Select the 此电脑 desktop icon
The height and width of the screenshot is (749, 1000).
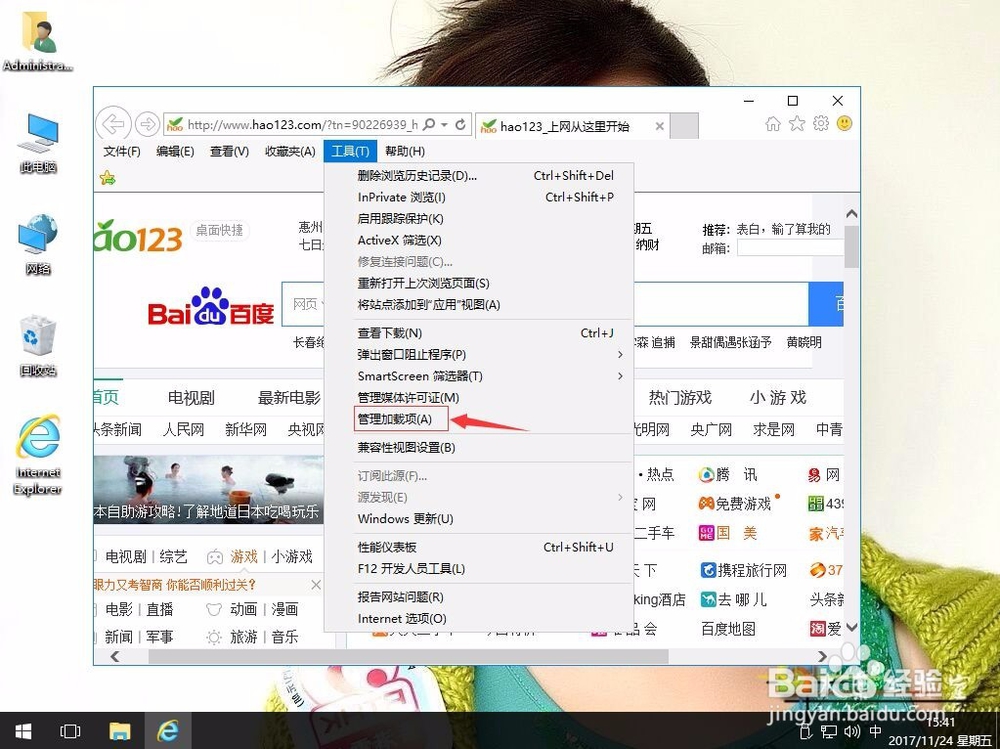click(x=38, y=144)
